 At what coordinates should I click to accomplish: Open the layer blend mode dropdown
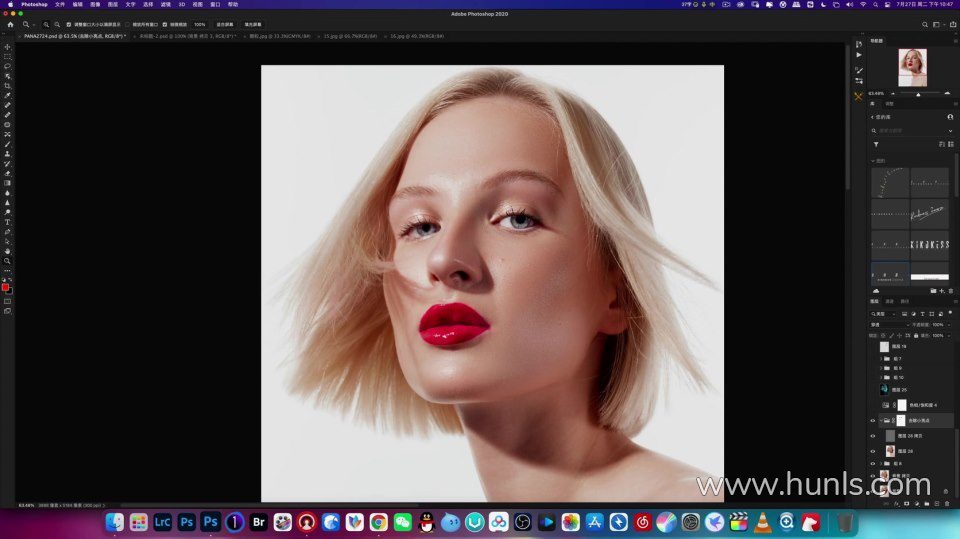pyautogui.click(x=887, y=325)
